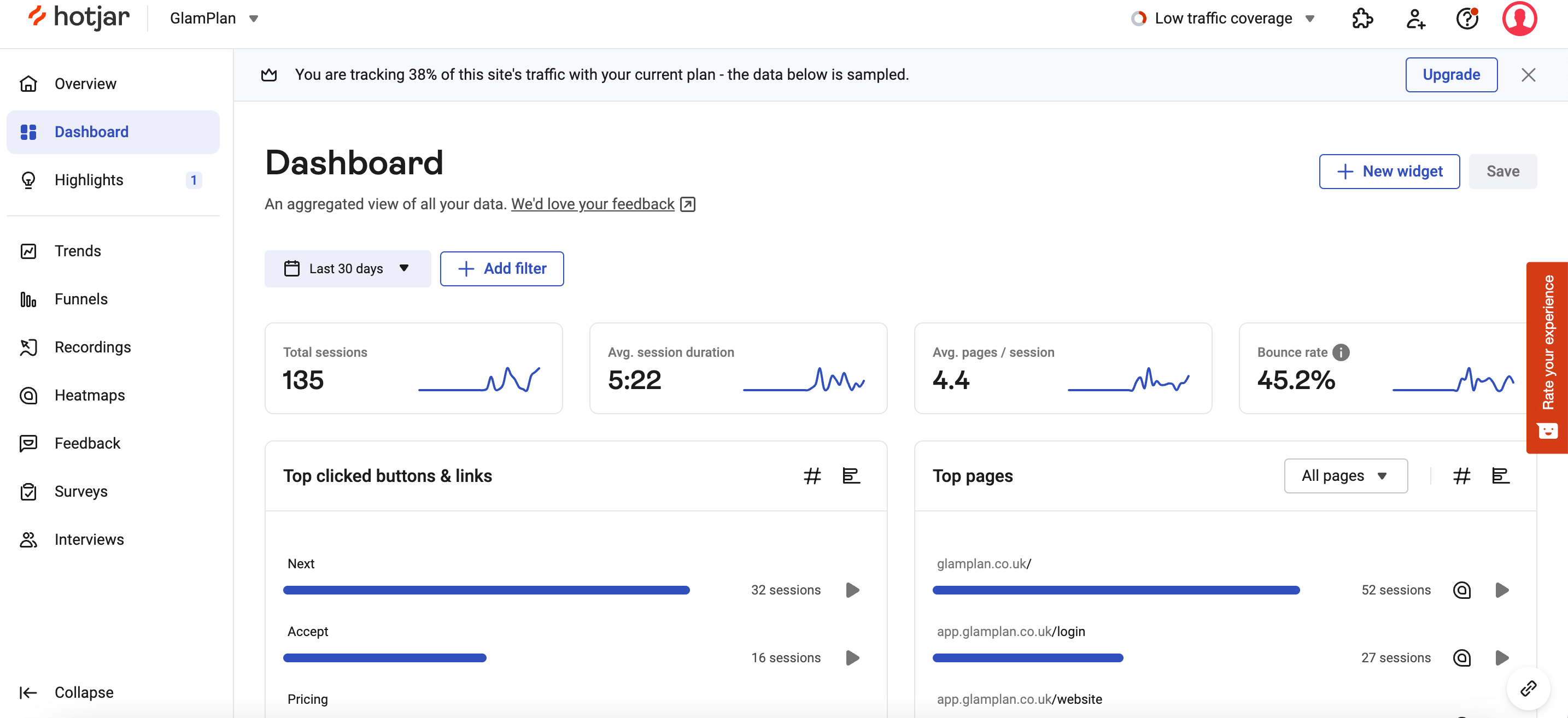Expand the Low traffic coverage dropdown
This screenshot has height=718, width=1568.
(1224, 18)
